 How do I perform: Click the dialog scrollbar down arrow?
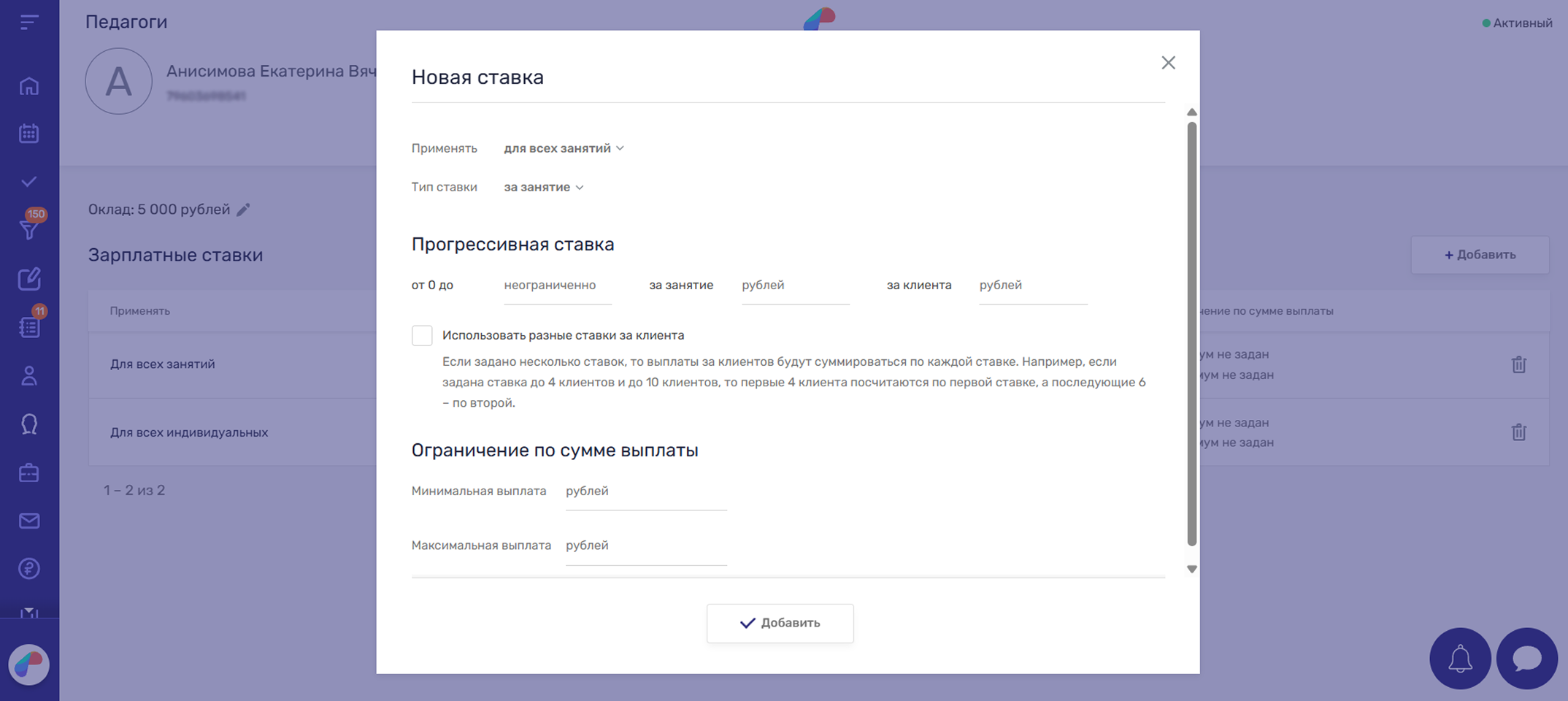click(1191, 569)
